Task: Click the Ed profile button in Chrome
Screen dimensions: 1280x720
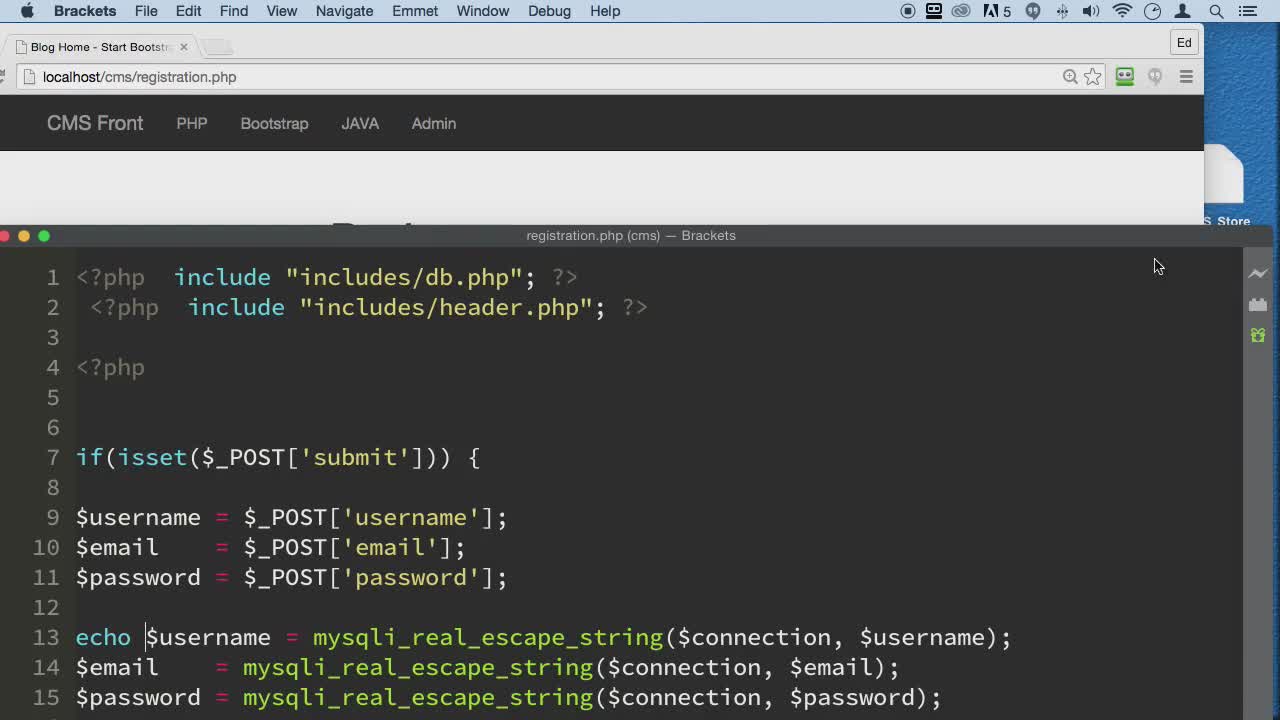Action: pyautogui.click(x=1184, y=43)
